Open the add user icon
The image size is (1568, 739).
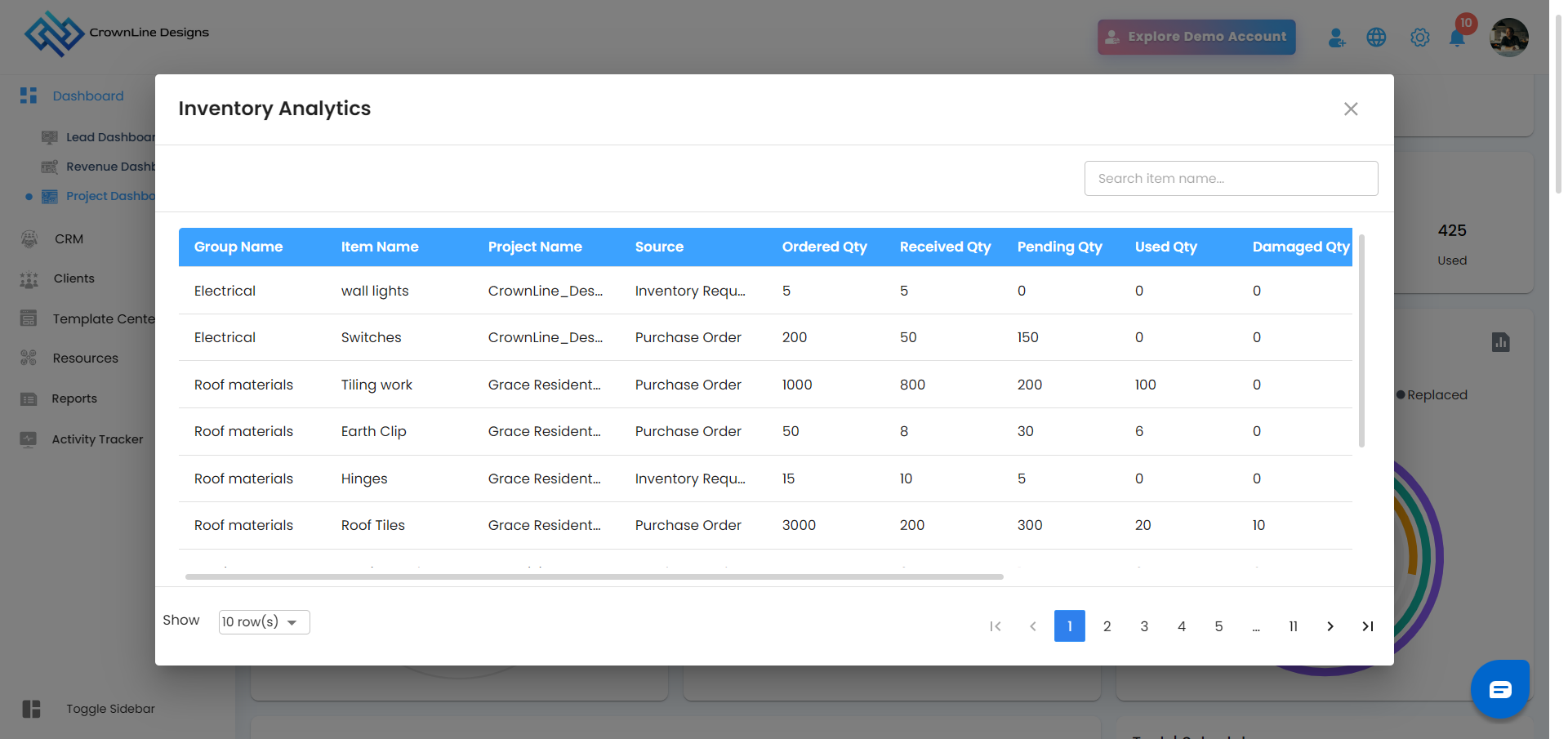1337,38
